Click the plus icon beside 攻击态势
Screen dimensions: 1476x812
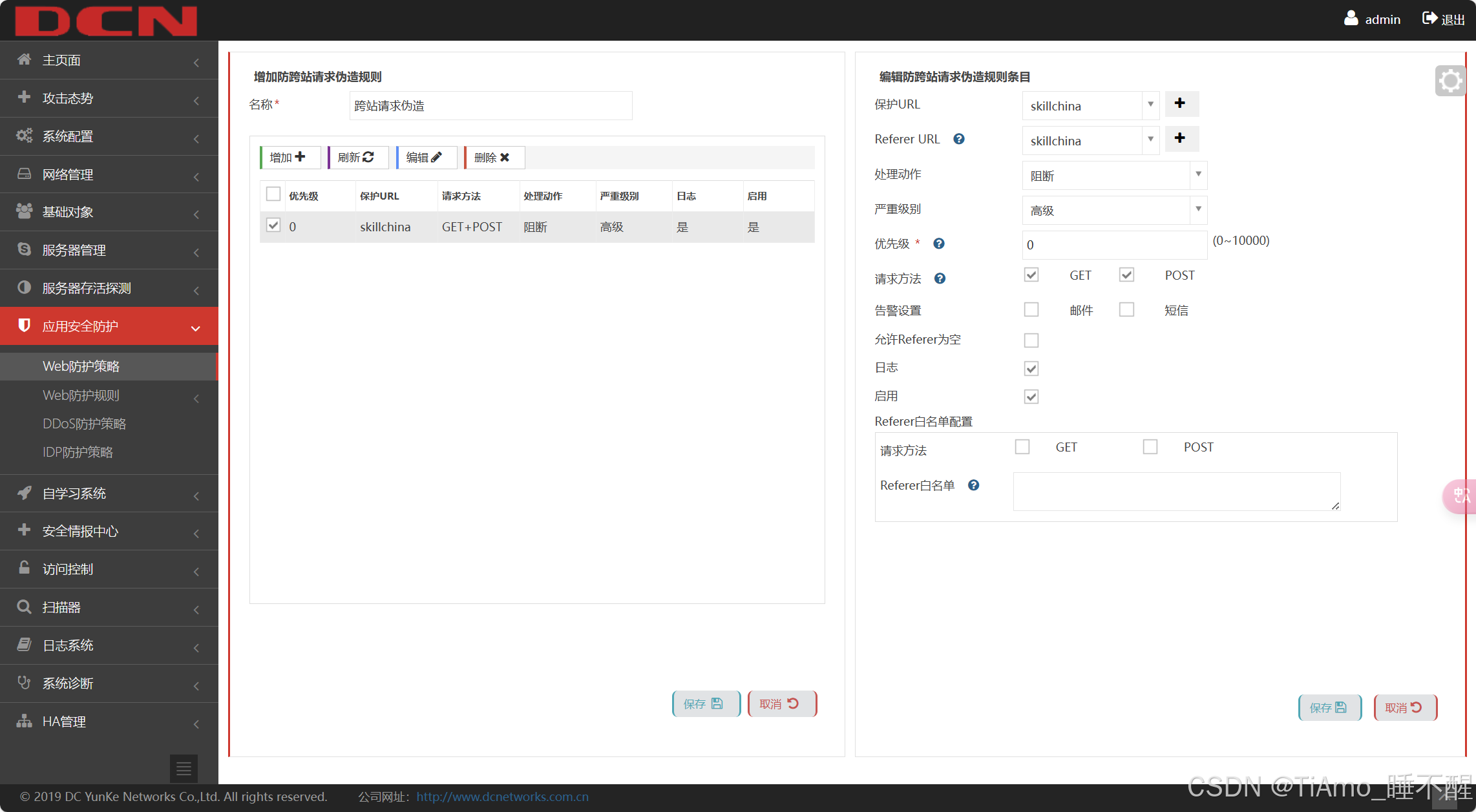point(24,97)
